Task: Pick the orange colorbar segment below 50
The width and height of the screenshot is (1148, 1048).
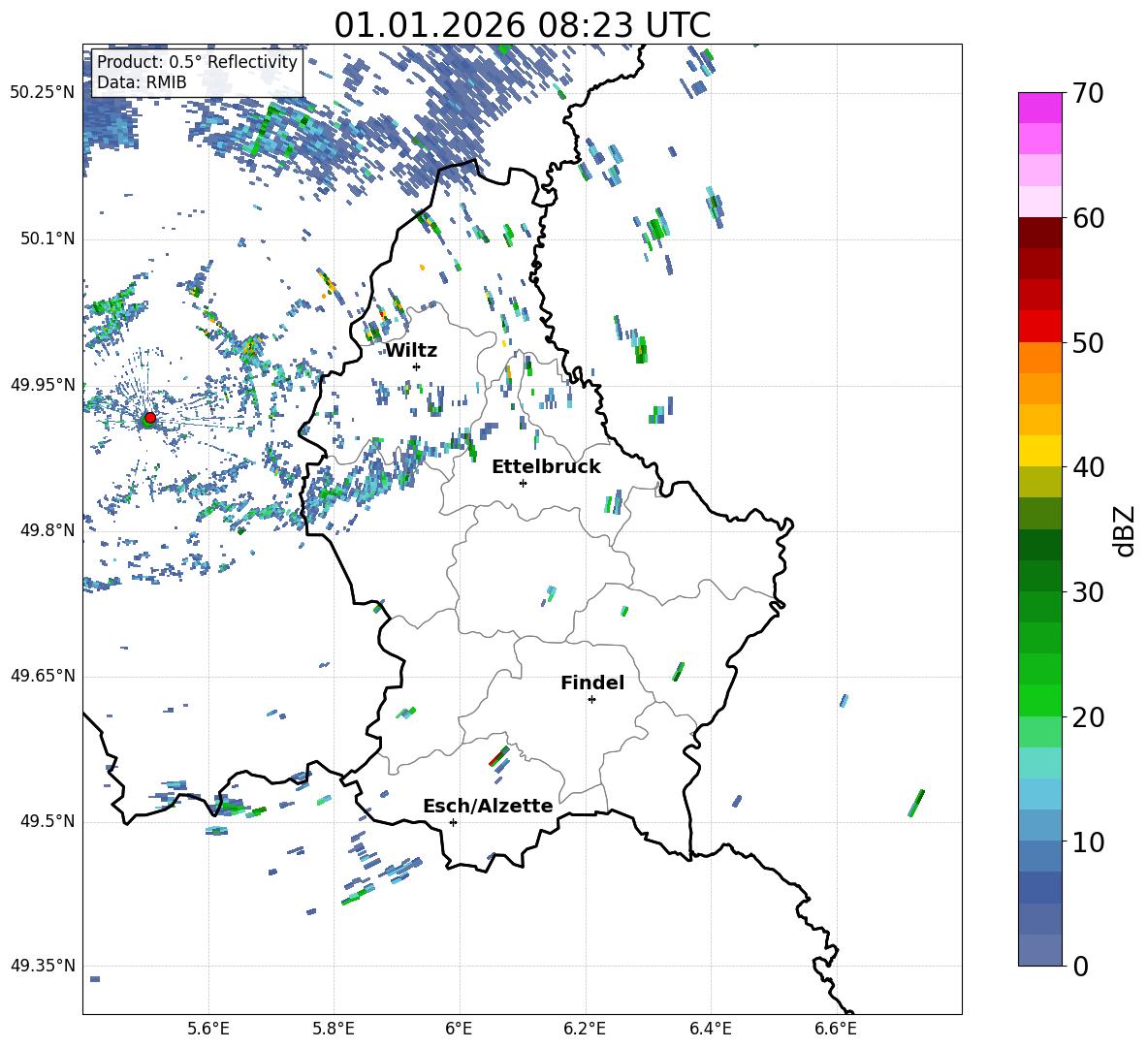Action: click(1039, 358)
